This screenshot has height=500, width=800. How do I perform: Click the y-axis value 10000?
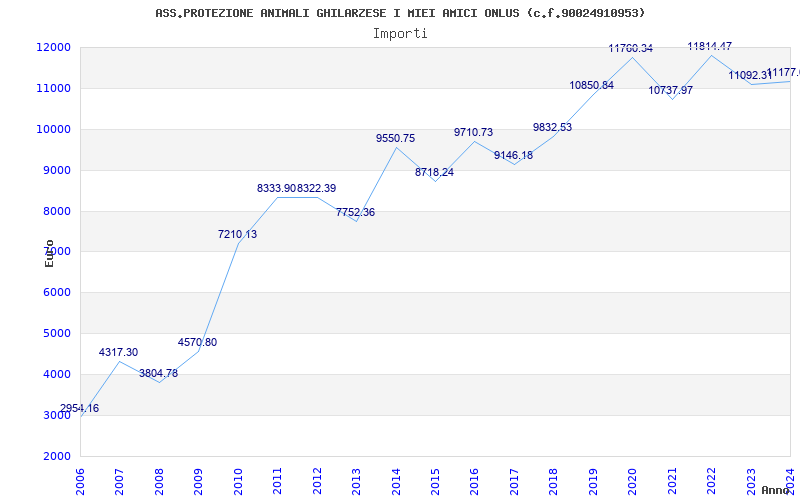[53, 129]
